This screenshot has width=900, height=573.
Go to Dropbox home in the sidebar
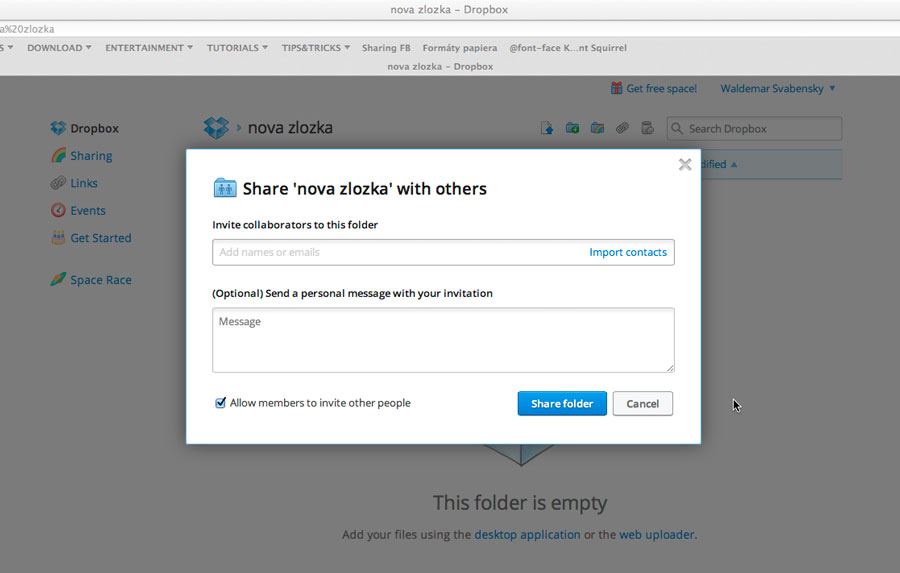pyautogui.click(x=94, y=128)
